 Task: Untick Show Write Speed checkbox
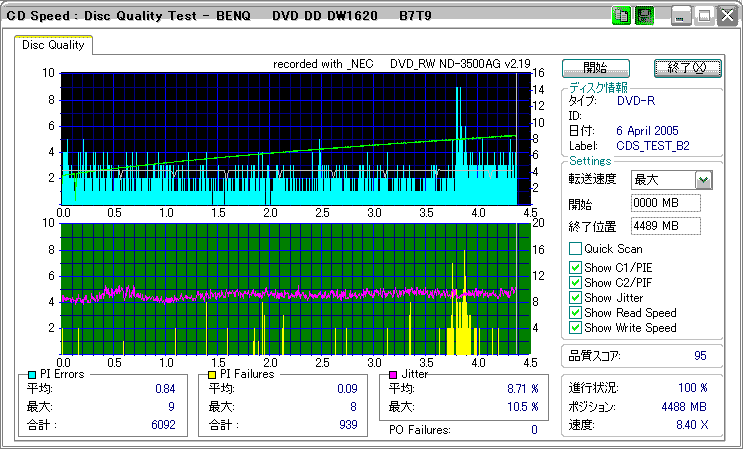(x=575, y=327)
